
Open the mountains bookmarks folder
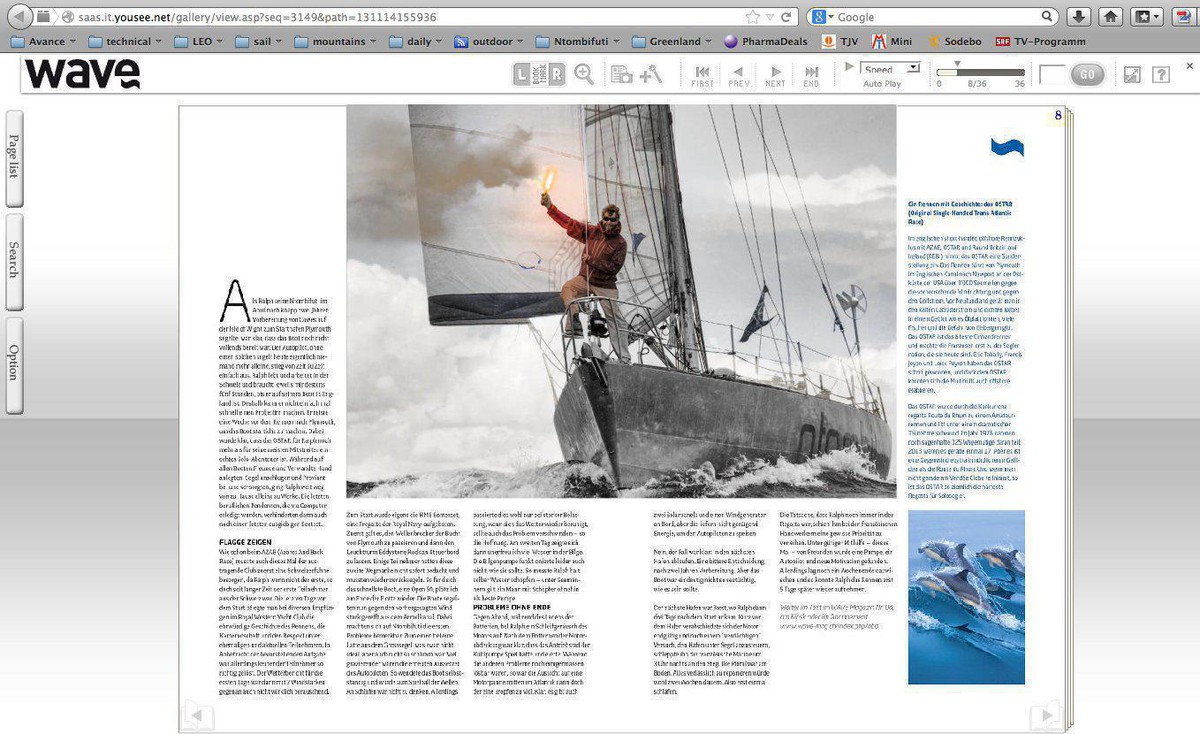click(x=337, y=41)
